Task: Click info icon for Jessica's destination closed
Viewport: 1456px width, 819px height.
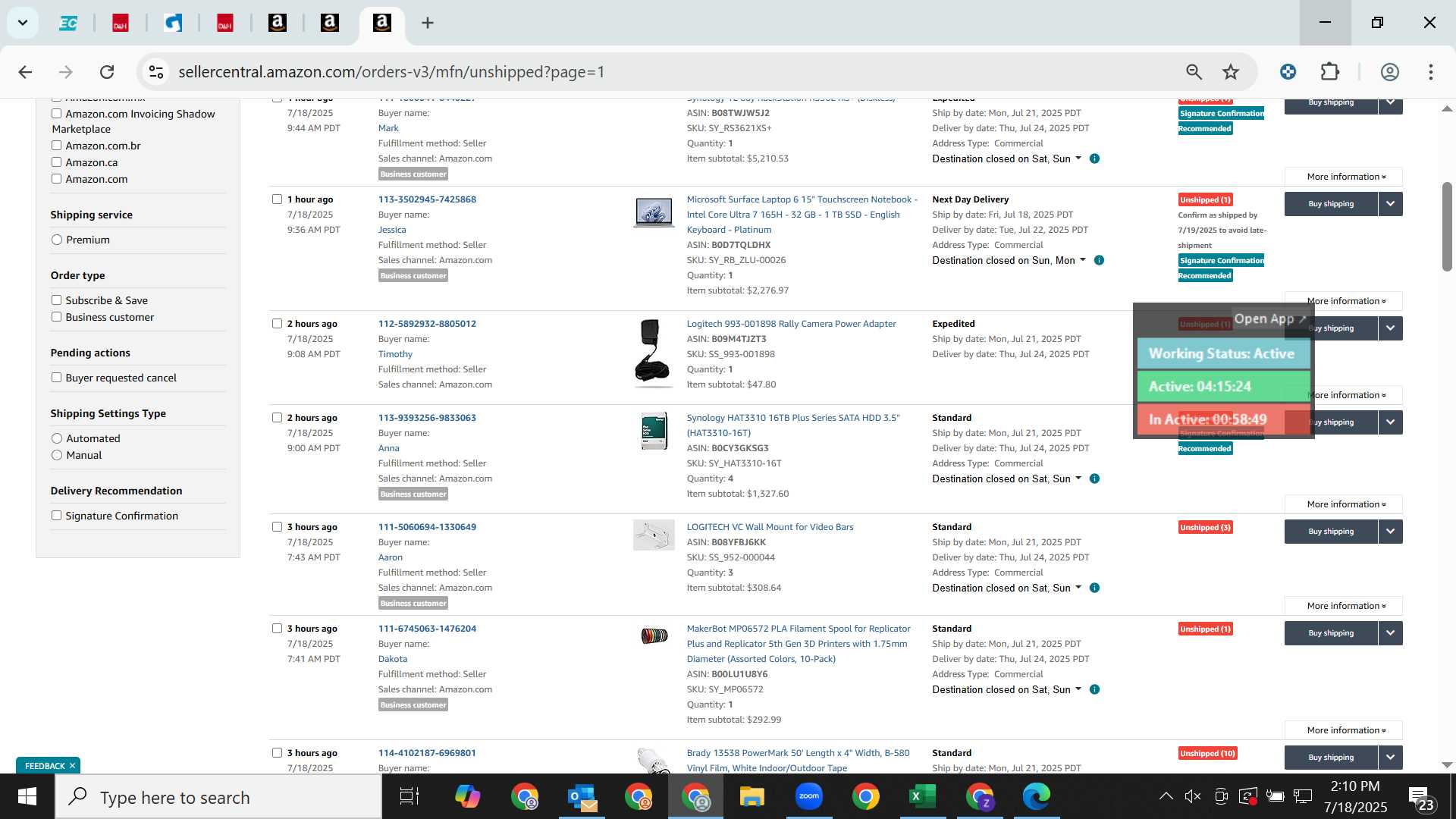Action: click(1099, 260)
